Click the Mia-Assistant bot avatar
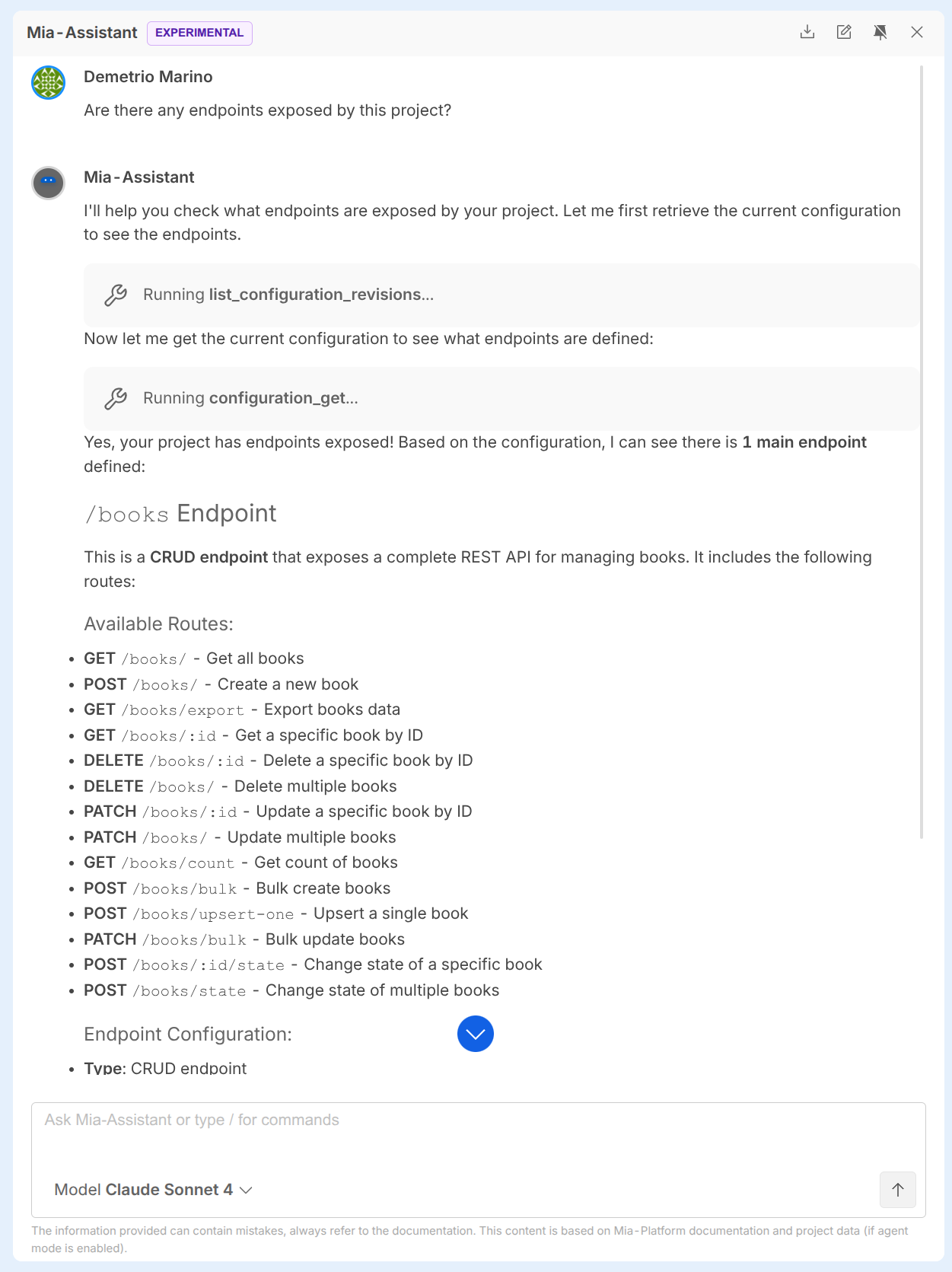This screenshot has height=1272, width=952. click(48, 183)
